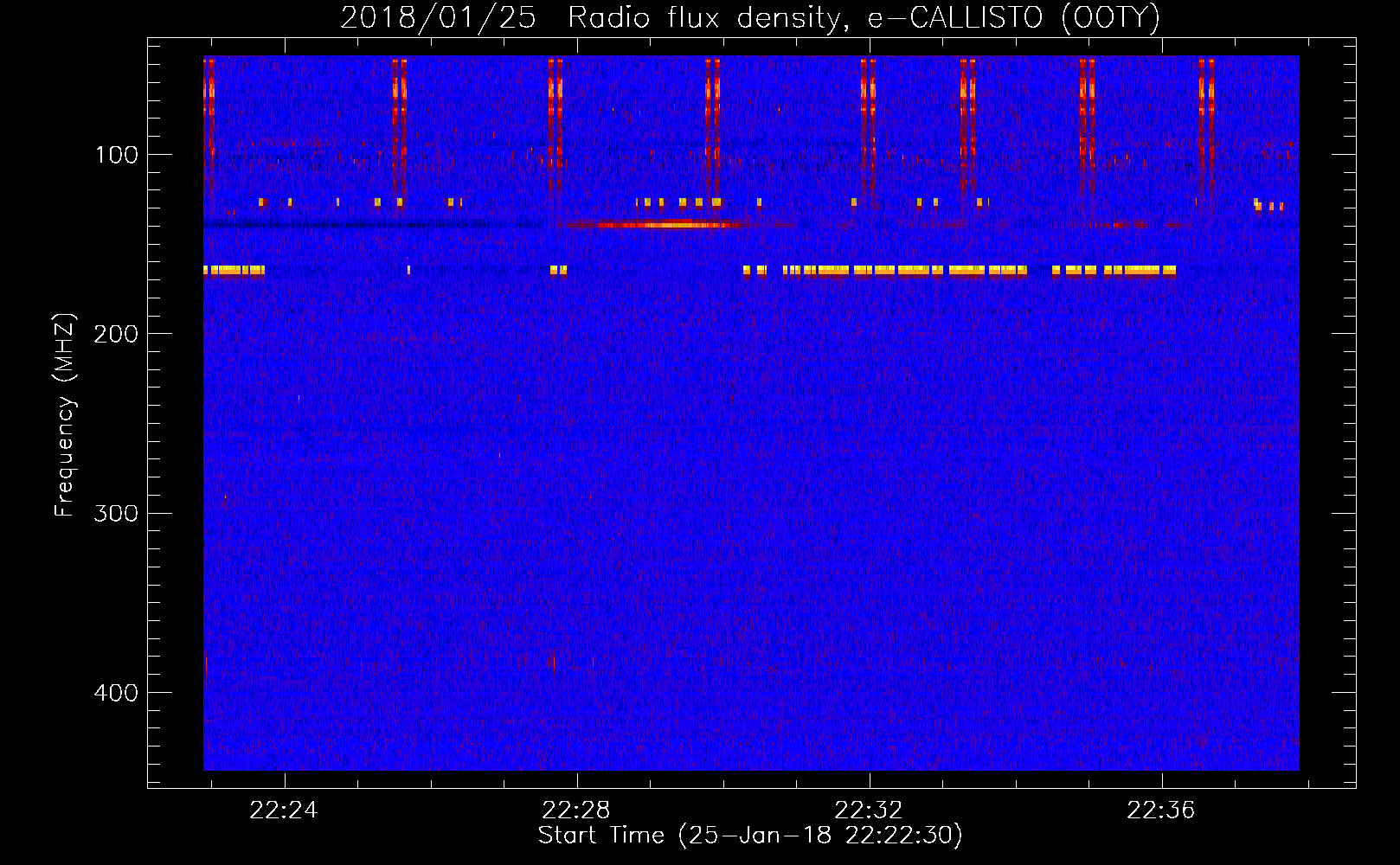Click the 300 frequency tick label
This screenshot has width=1400, height=865.
116,513
